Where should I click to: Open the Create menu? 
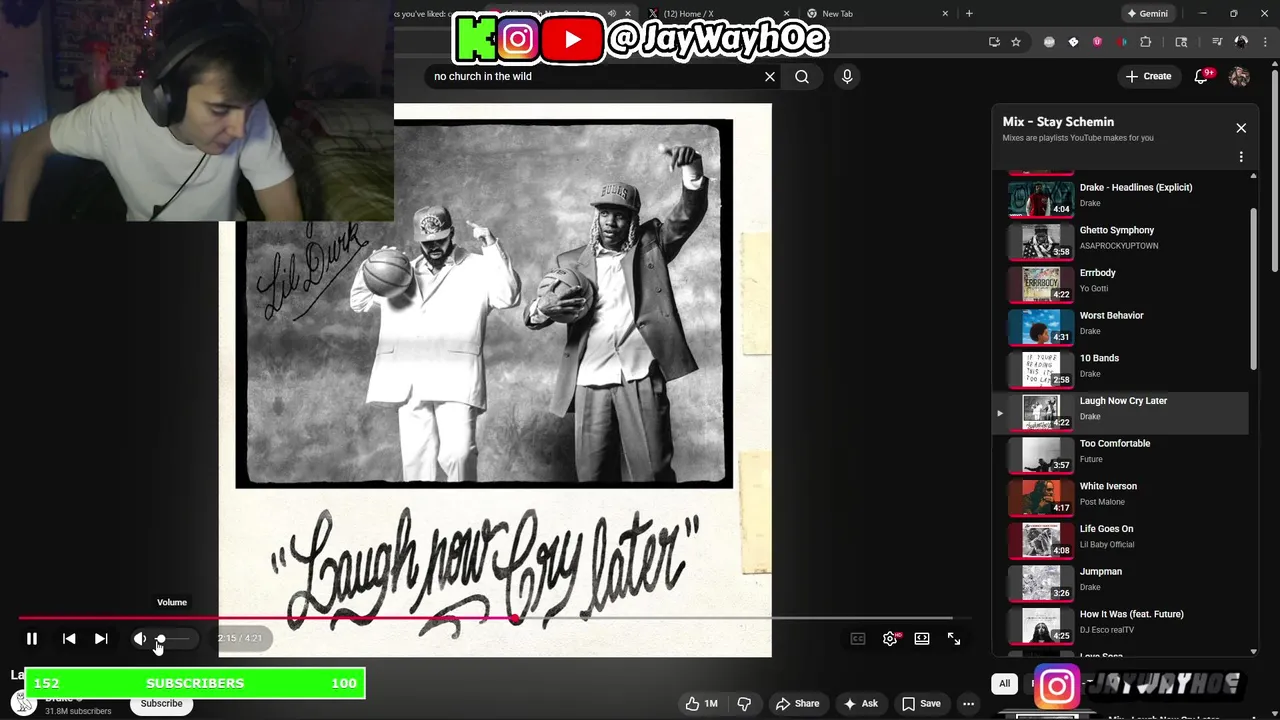(x=1148, y=76)
